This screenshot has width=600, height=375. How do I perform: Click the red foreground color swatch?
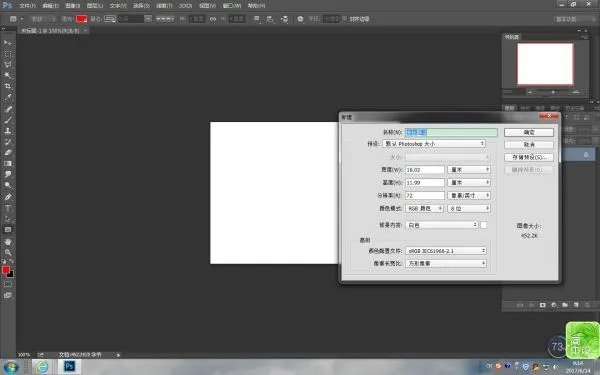pyautogui.click(x=6, y=270)
